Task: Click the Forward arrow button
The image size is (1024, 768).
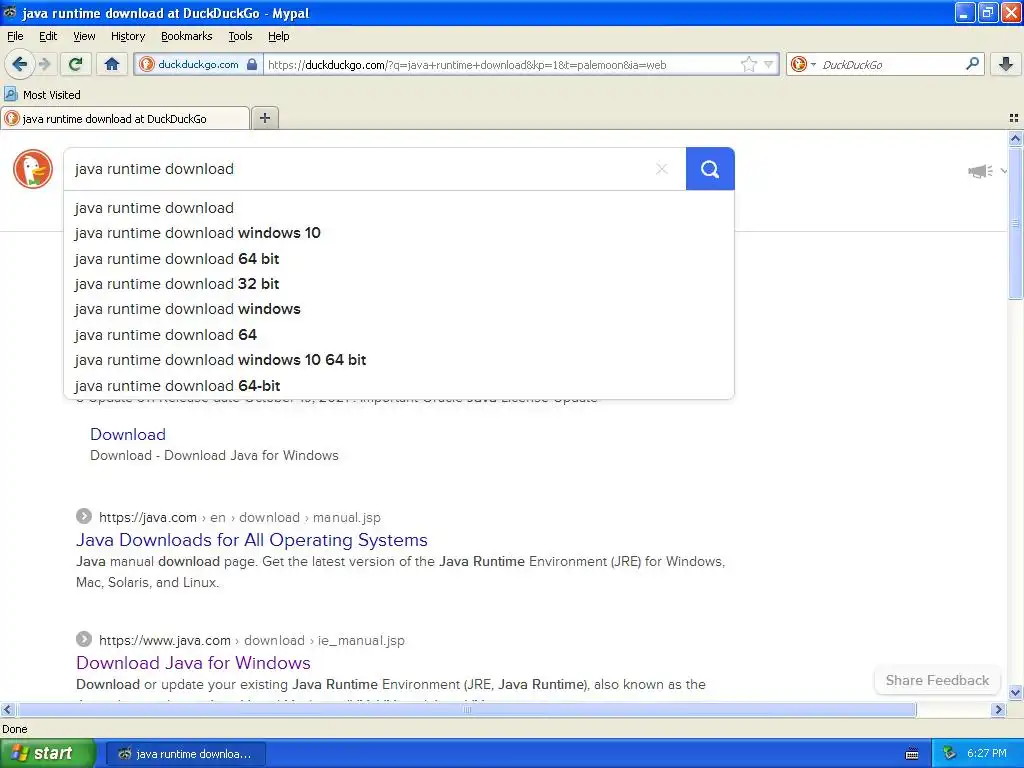Action: pyautogui.click(x=44, y=64)
